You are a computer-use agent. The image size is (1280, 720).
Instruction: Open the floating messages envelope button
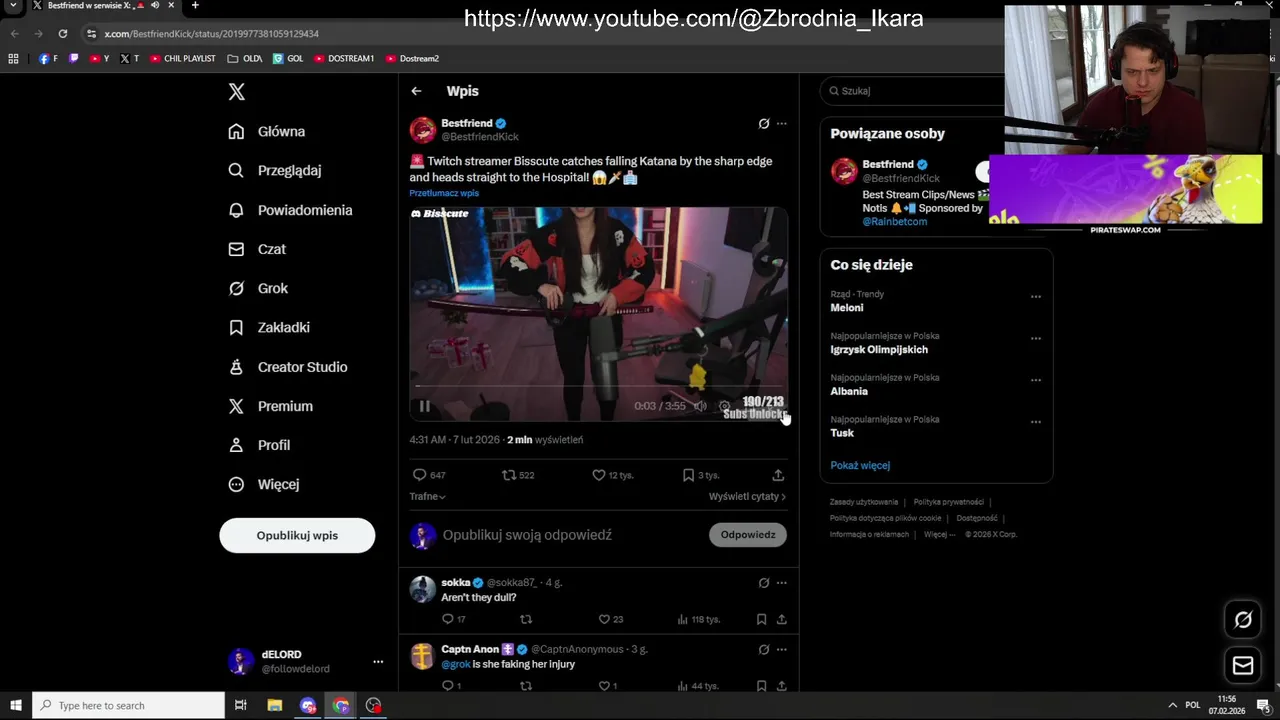1243,665
